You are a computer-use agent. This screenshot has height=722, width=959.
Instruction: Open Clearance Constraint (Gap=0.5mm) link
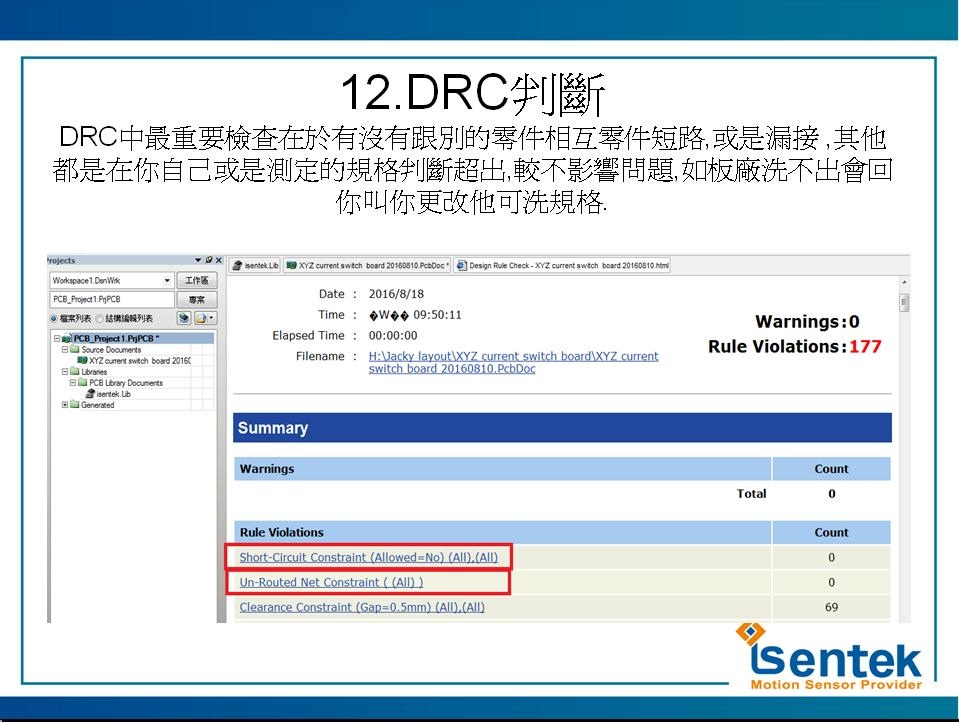[x=361, y=607]
